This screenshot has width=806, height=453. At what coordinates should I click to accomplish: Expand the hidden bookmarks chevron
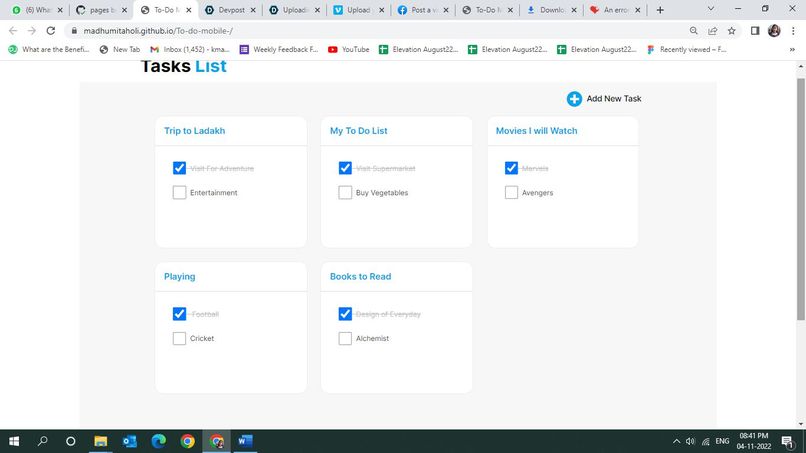pos(792,49)
